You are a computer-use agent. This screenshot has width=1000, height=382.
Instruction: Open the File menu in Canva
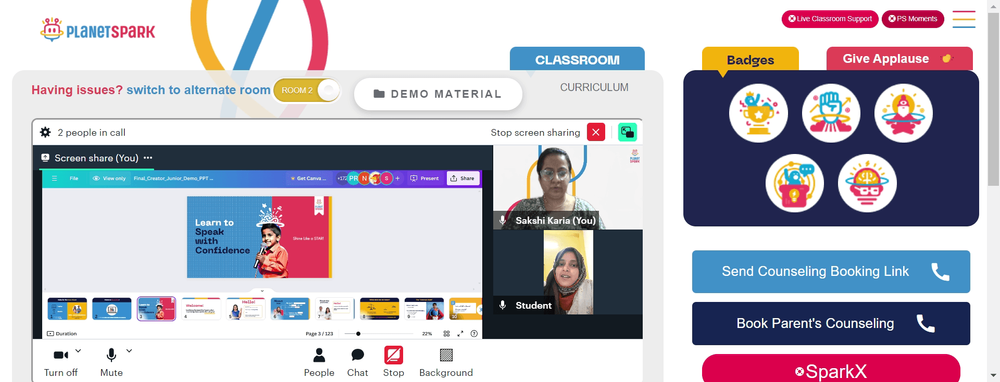(x=74, y=179)
